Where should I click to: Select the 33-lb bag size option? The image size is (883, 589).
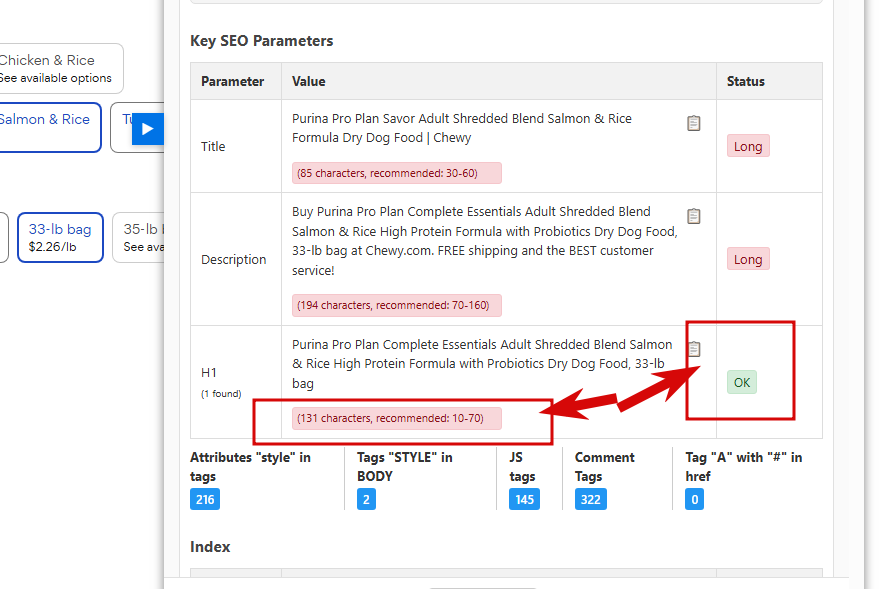click(x=59, y=237)
